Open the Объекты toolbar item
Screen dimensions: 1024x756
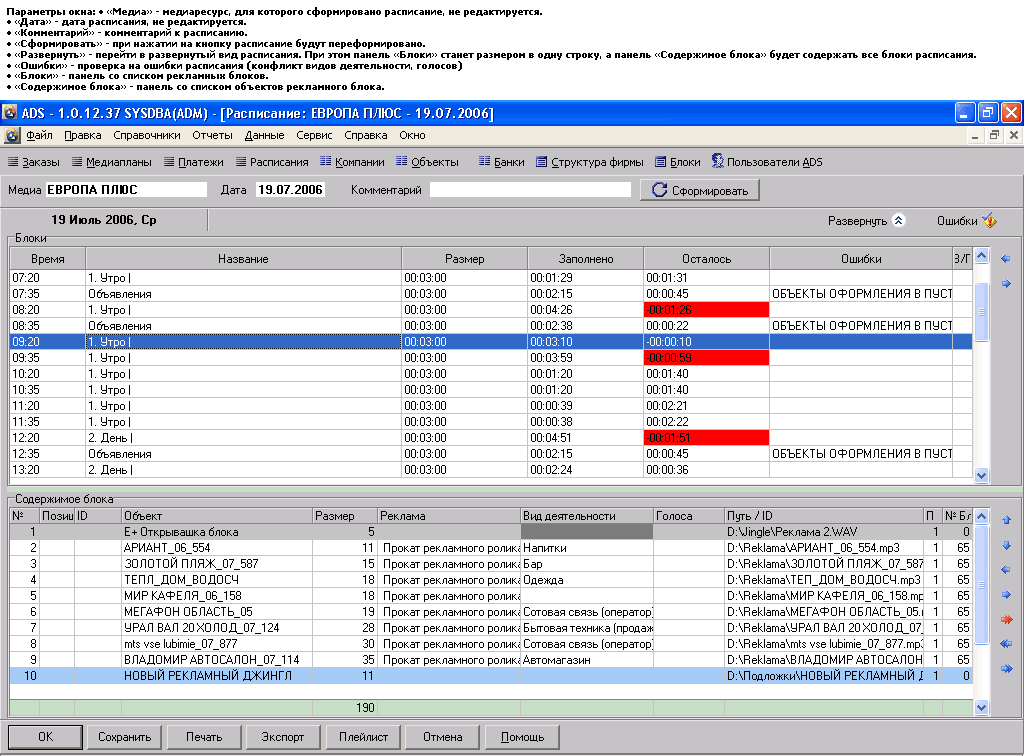[427, 162]
